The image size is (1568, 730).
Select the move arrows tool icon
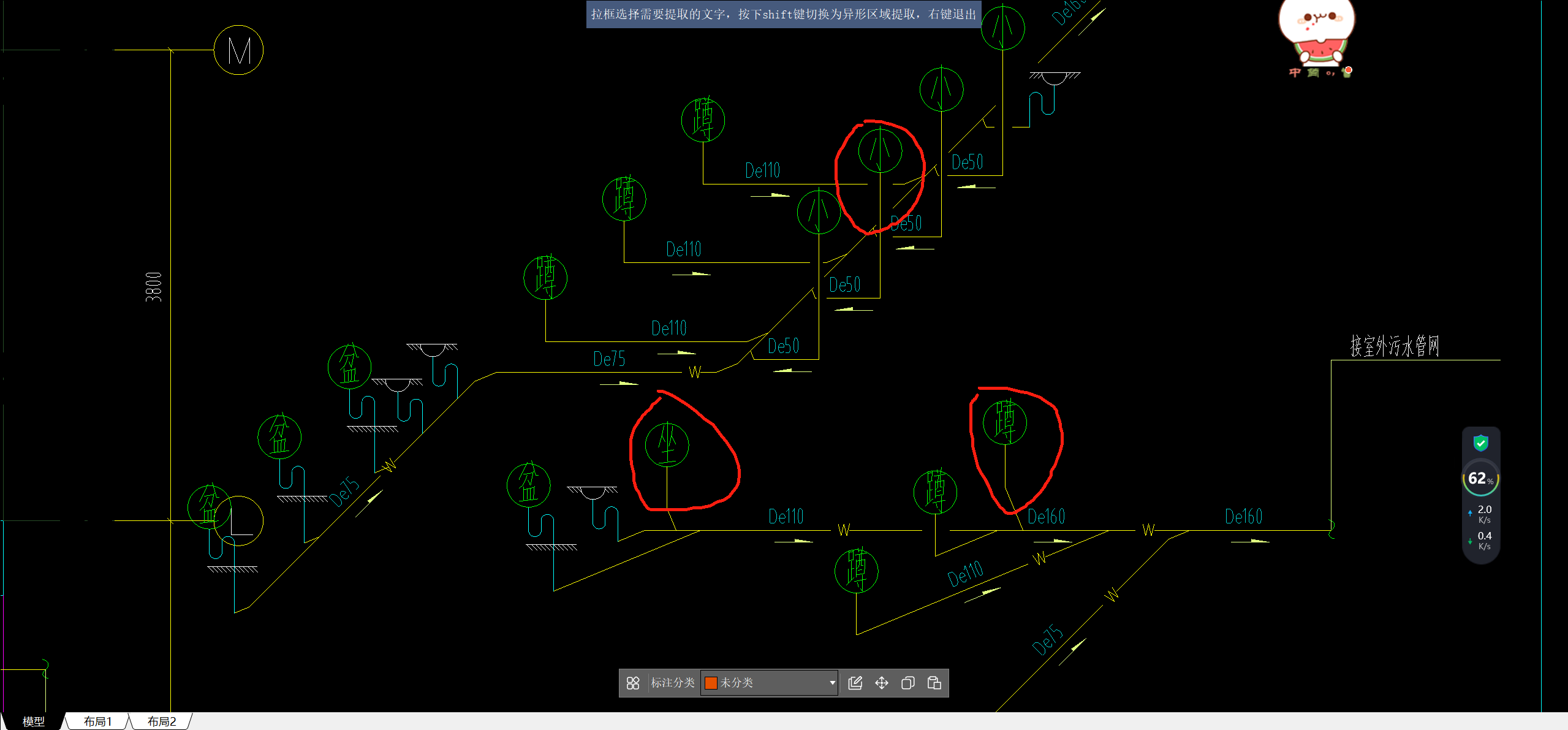(881, 683)
